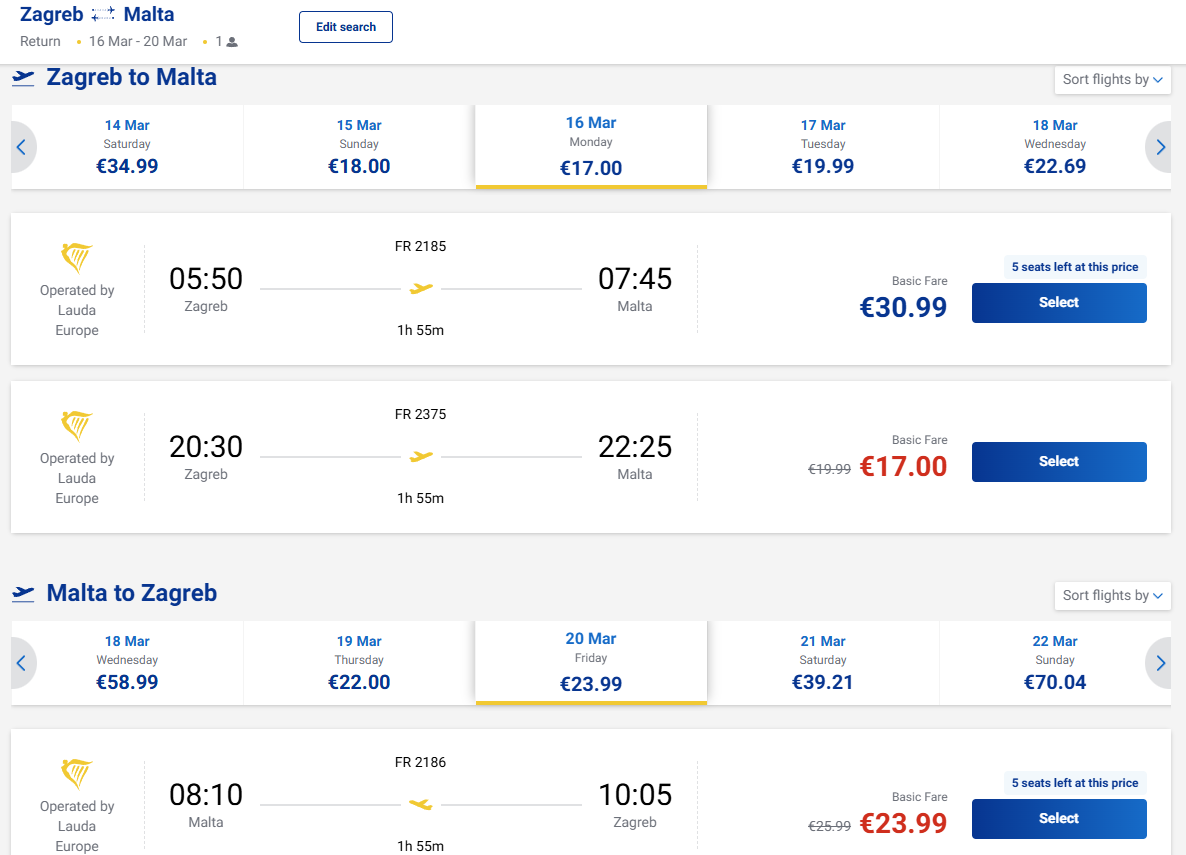
Task: Click previous dates arrow for Malta to Zagreb
Action: tap(22, 663)
